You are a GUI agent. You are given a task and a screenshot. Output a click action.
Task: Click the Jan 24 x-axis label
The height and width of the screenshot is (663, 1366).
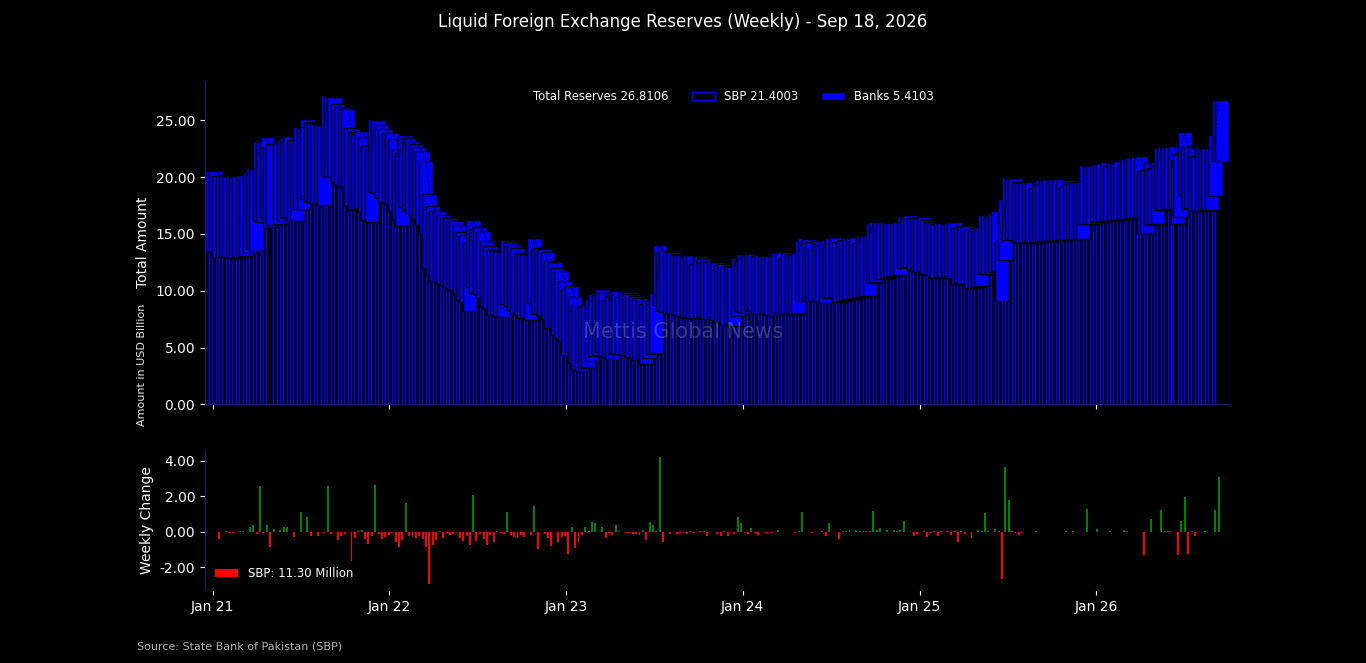pyautogui.click(x=742, y=606)
